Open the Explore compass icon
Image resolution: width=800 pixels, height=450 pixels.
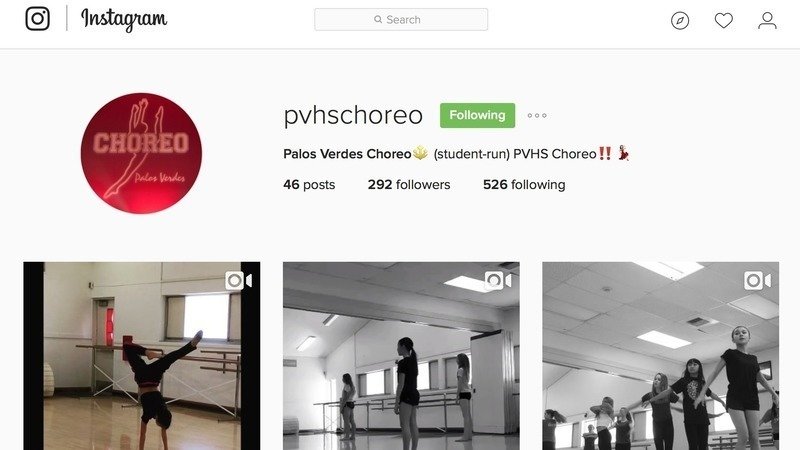pyautogui.click(x=680, y=20)
